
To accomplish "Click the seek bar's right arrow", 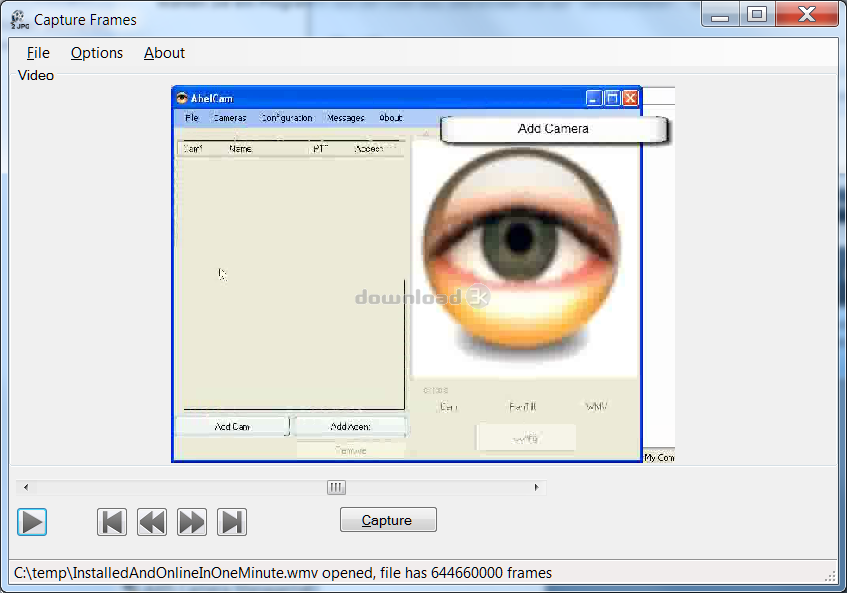I will point(536,488).
